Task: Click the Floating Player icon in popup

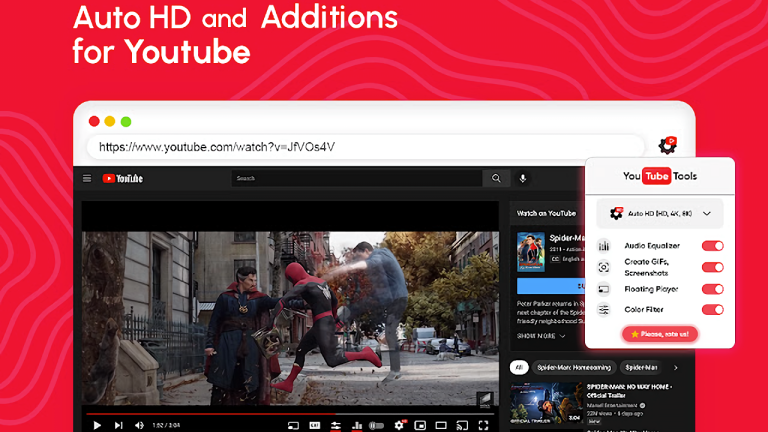Action: tap(603, 289)
